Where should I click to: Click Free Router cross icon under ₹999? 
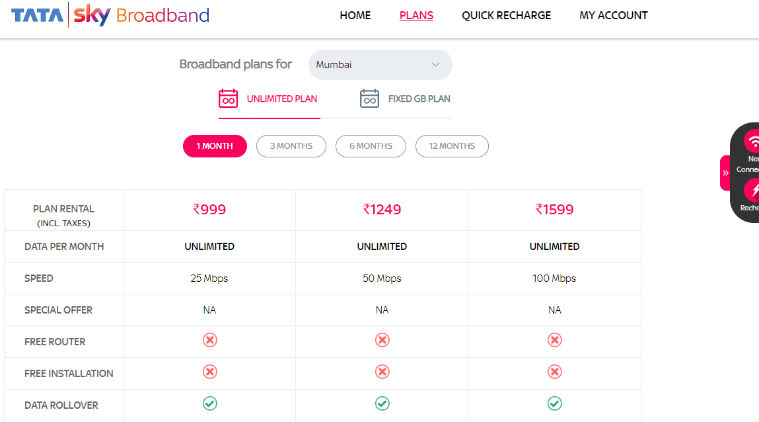[x=210, y=340]
